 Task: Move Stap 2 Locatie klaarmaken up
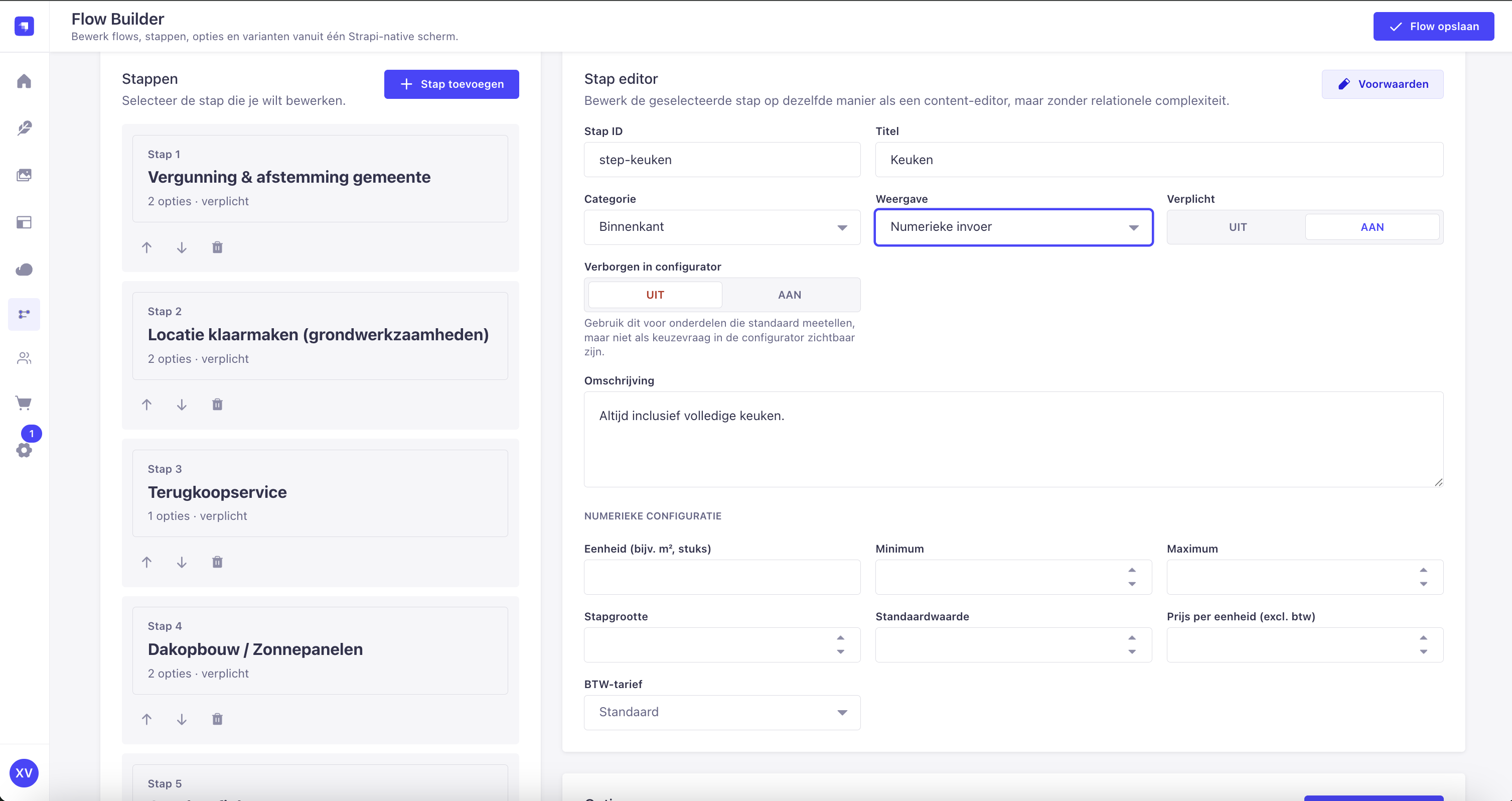point(147,405)
